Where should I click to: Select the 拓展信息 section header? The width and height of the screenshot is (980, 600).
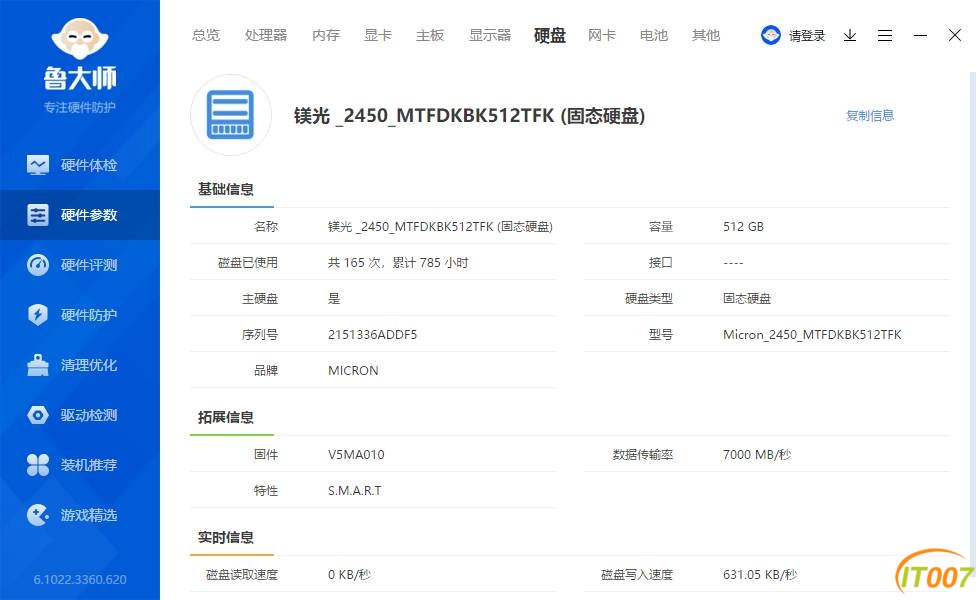coord(226,418)
